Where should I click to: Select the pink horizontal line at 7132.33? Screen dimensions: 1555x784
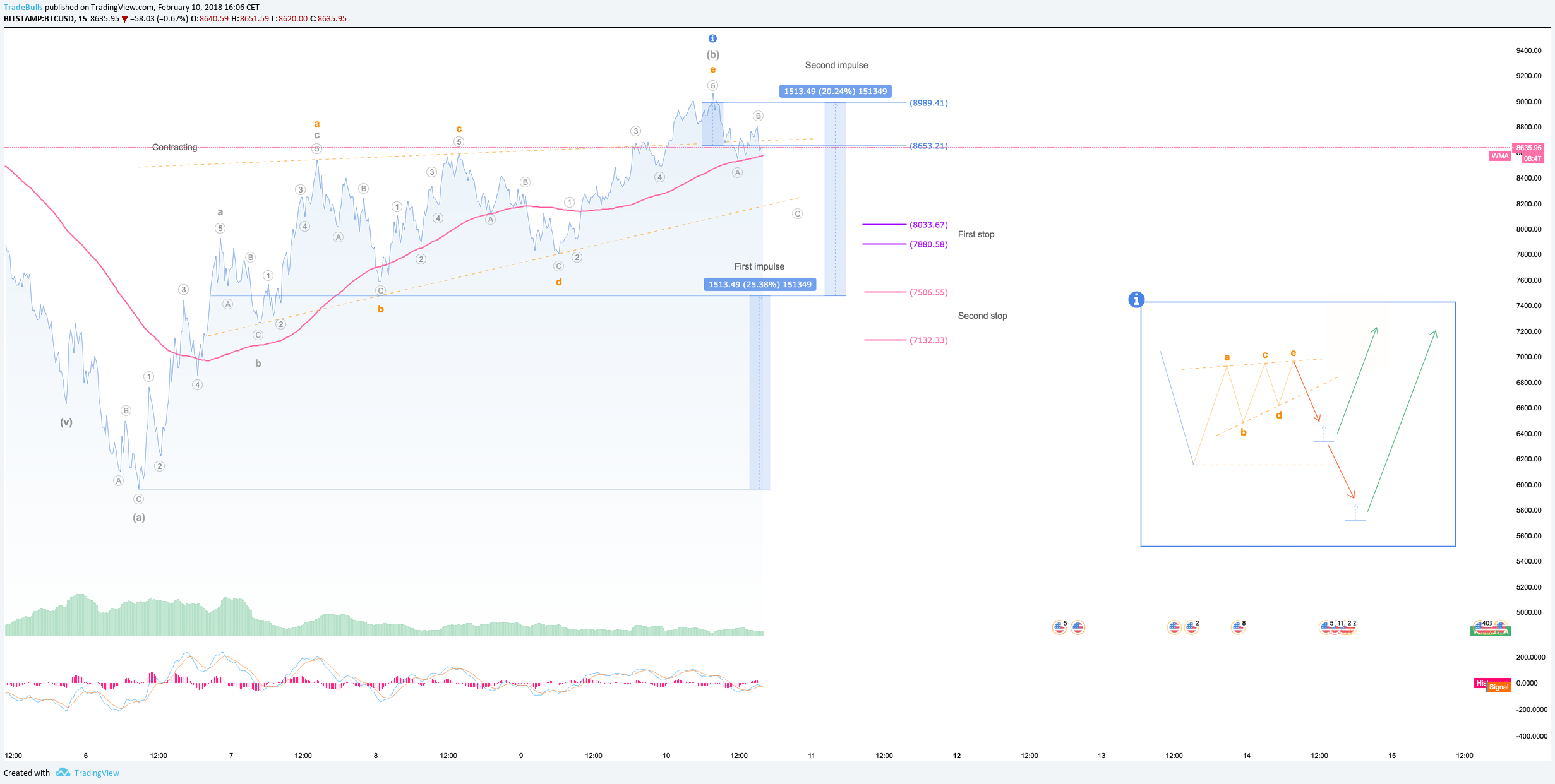[885, 340]
